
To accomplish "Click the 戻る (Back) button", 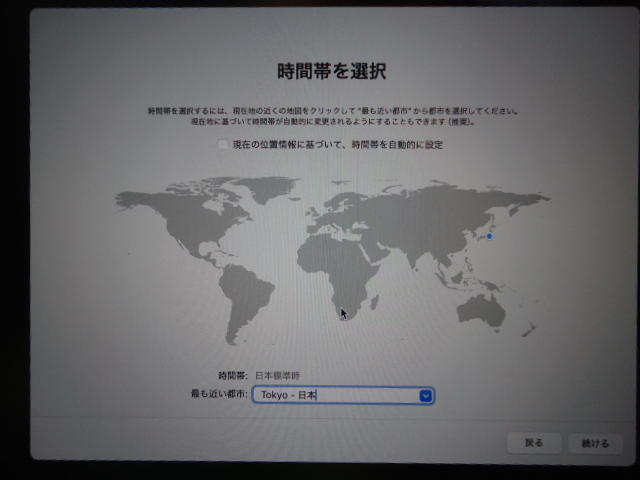I will point(534,443).
